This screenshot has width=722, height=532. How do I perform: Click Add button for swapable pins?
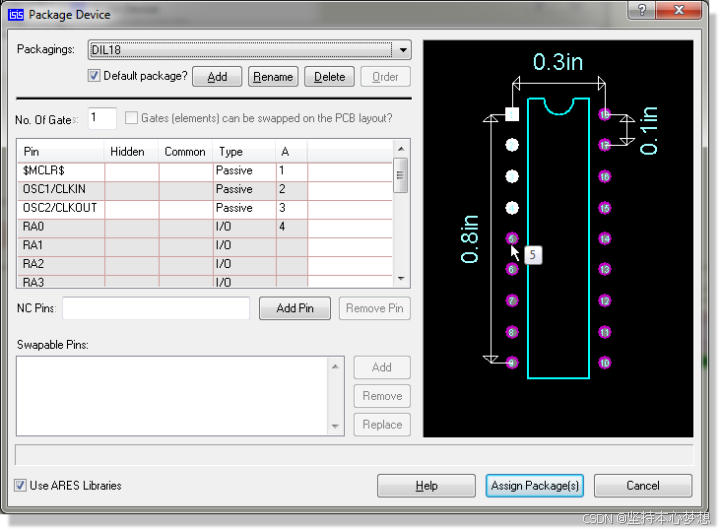coord(382,368)
